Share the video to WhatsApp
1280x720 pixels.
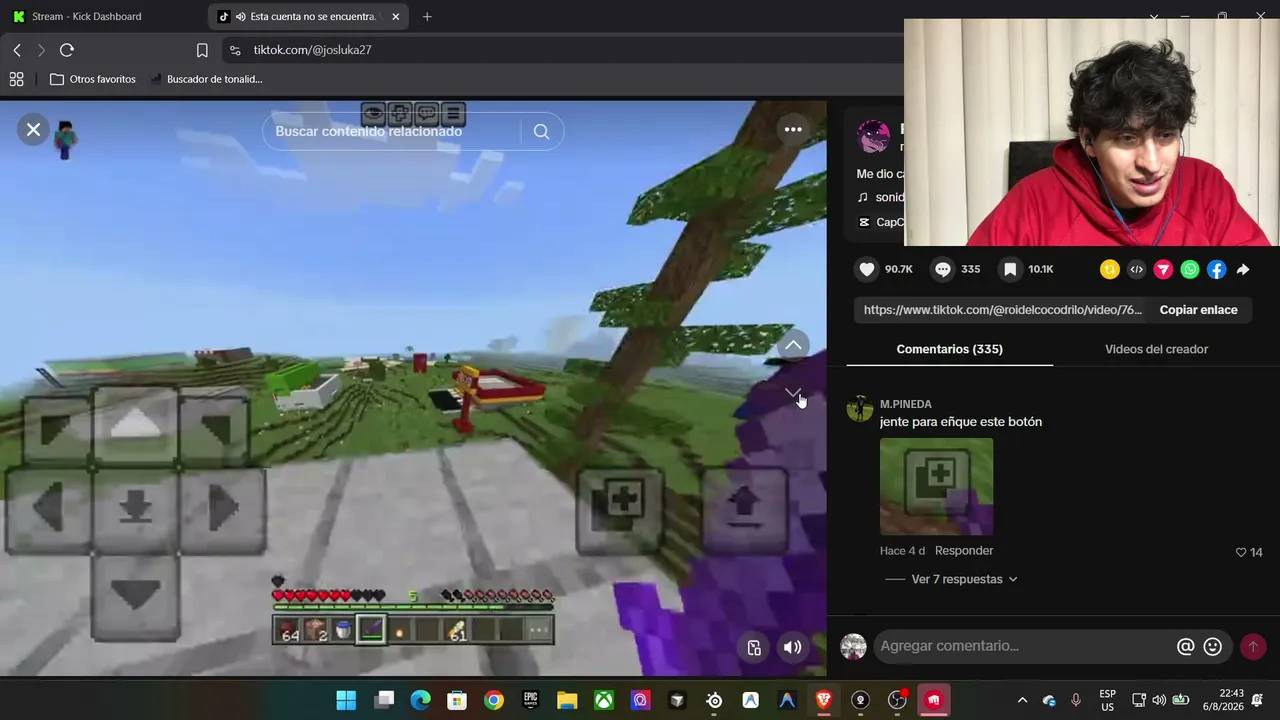click(x=1190, y=269)
